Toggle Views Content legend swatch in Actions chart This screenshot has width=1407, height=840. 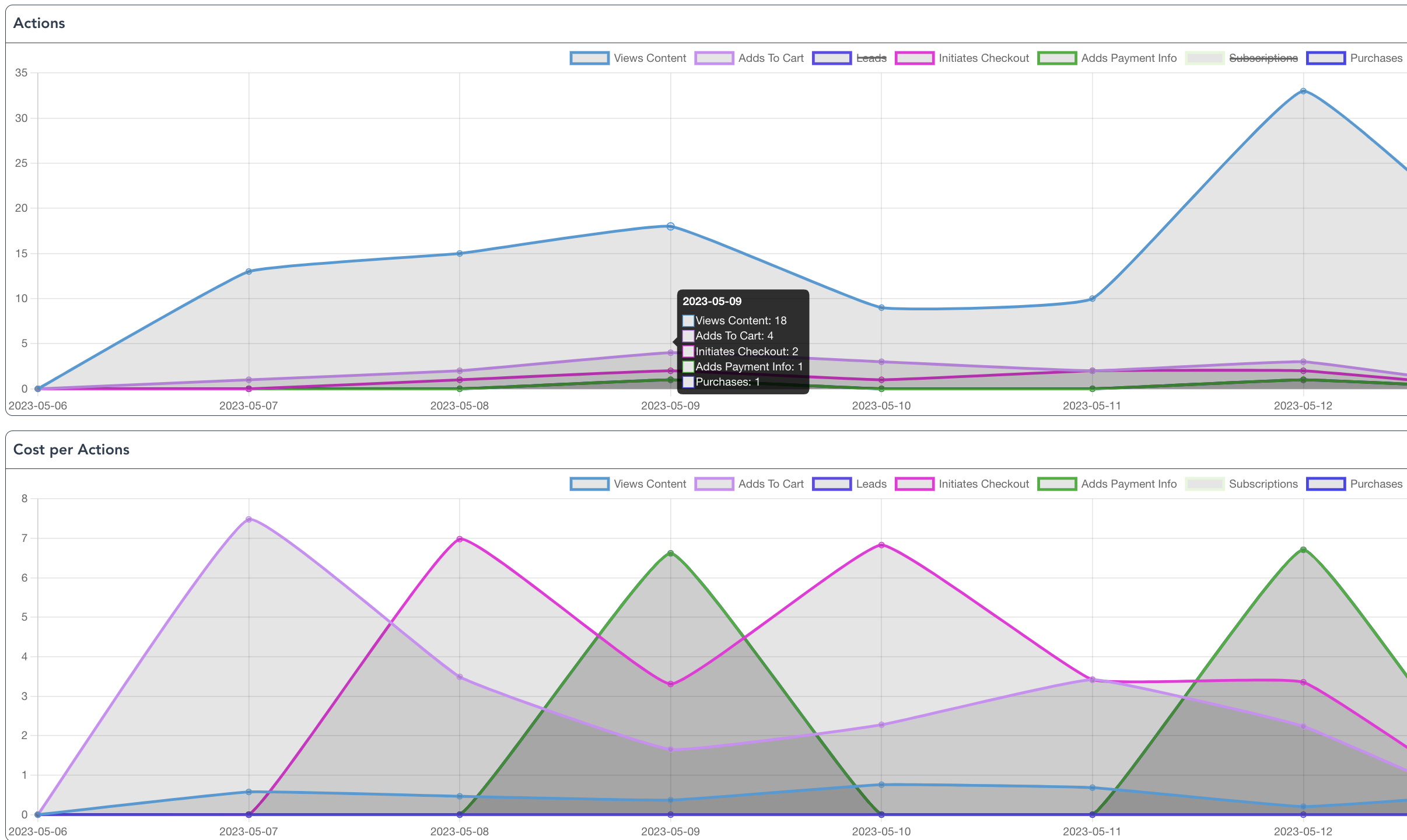[589, 58]
